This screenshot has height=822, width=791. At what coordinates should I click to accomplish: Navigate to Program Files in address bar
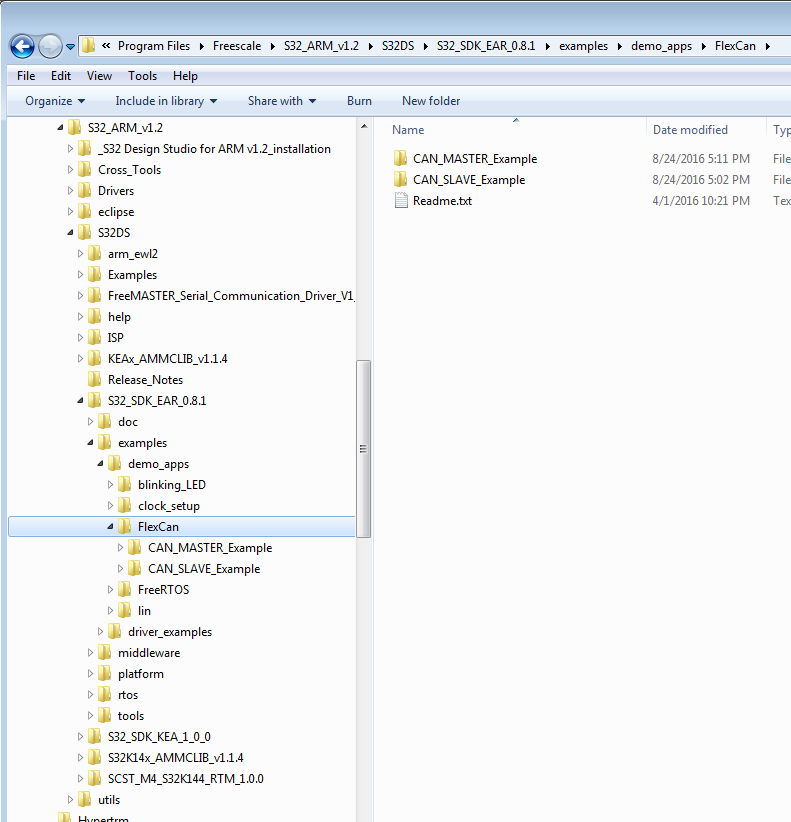point(154,46)
